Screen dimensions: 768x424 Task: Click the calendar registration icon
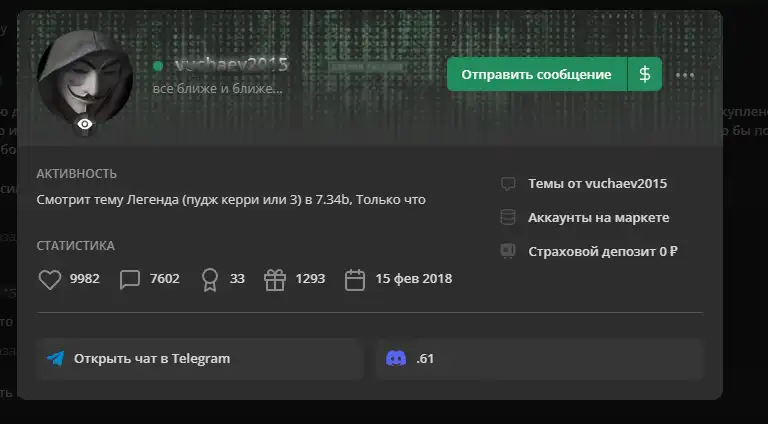point(355,280)
